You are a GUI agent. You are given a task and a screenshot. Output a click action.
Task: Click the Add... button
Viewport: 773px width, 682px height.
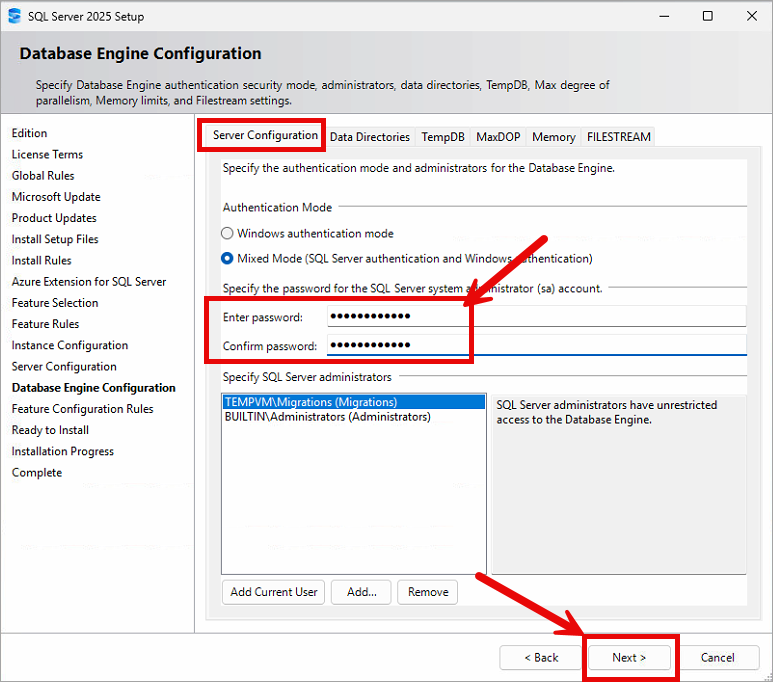point(361,592)
